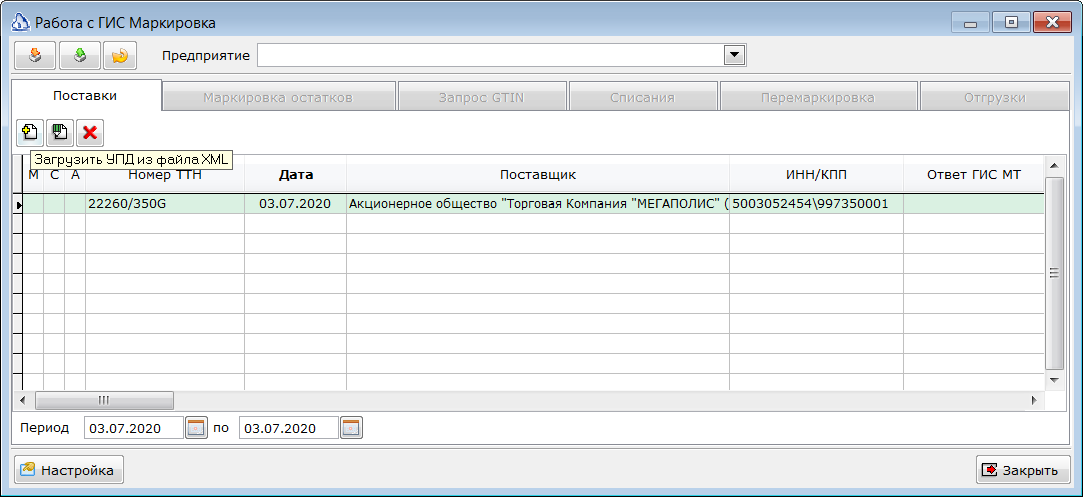
Task: Switch to the Отгрузки tab
Action: 995,97
